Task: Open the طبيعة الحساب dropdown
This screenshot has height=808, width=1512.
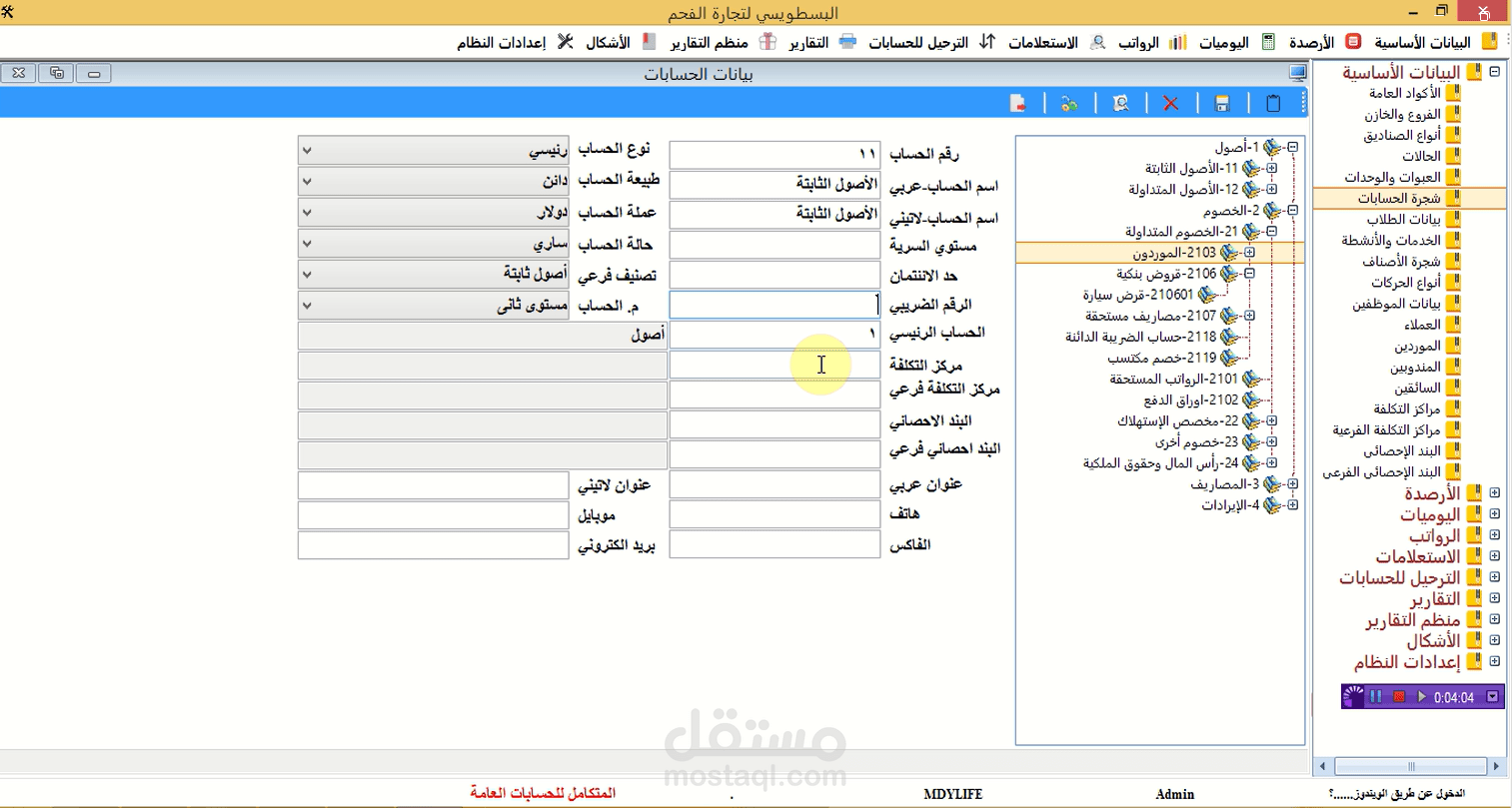Action: pos(433,182)
